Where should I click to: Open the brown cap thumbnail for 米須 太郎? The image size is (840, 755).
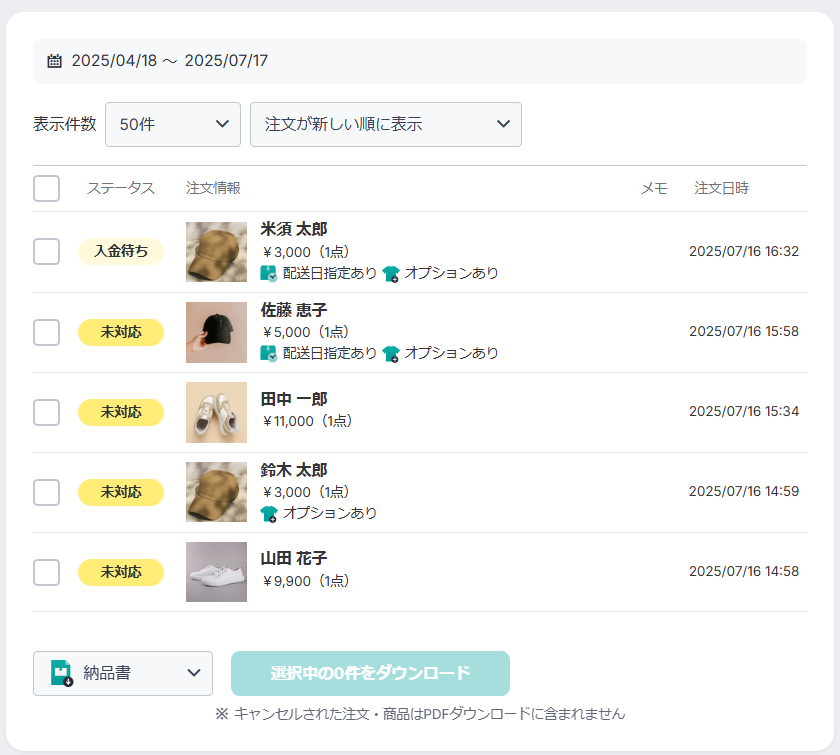(x=216, y=252)
